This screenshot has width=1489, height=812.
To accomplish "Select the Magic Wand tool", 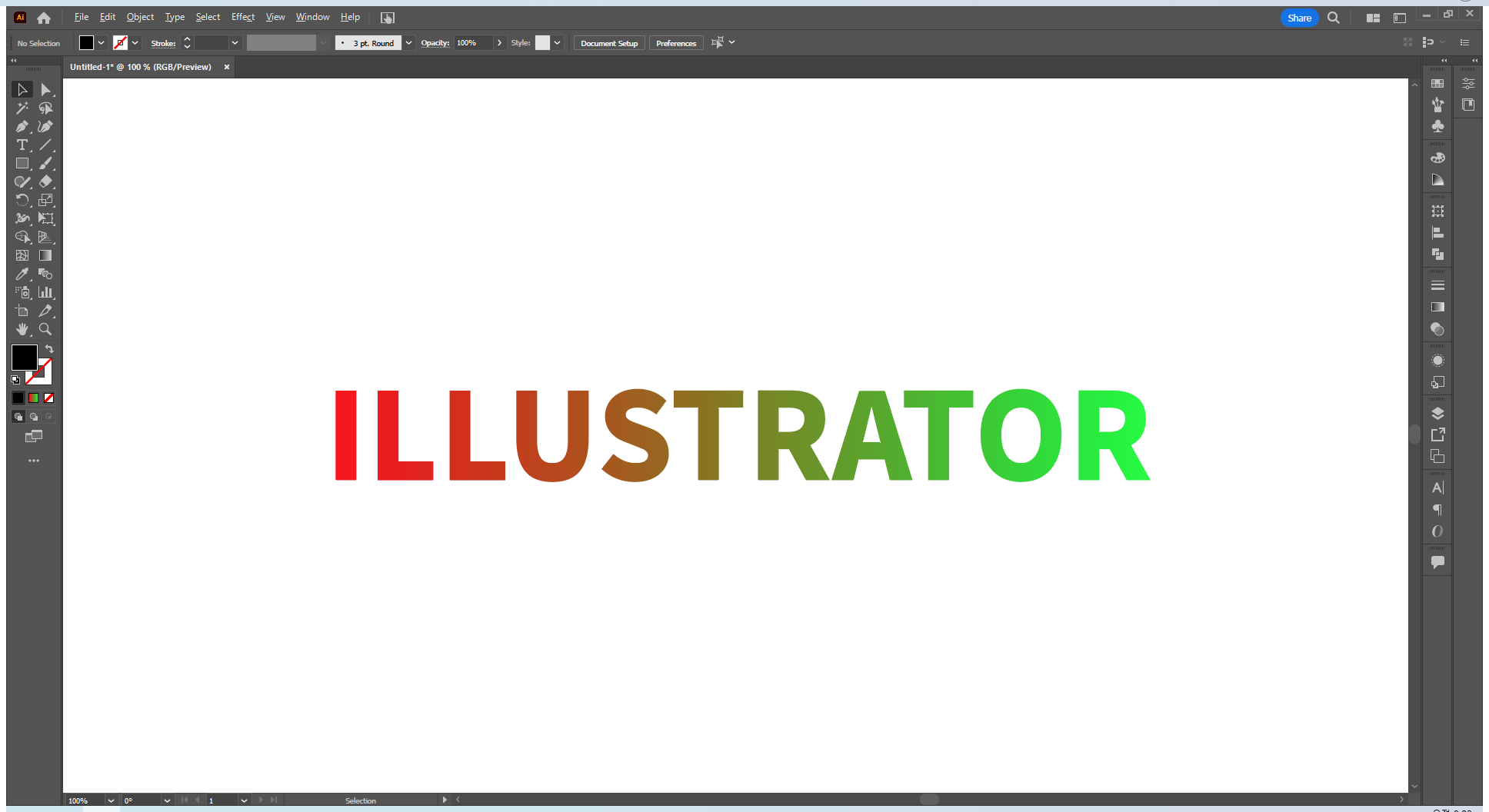I will (22, 108).
